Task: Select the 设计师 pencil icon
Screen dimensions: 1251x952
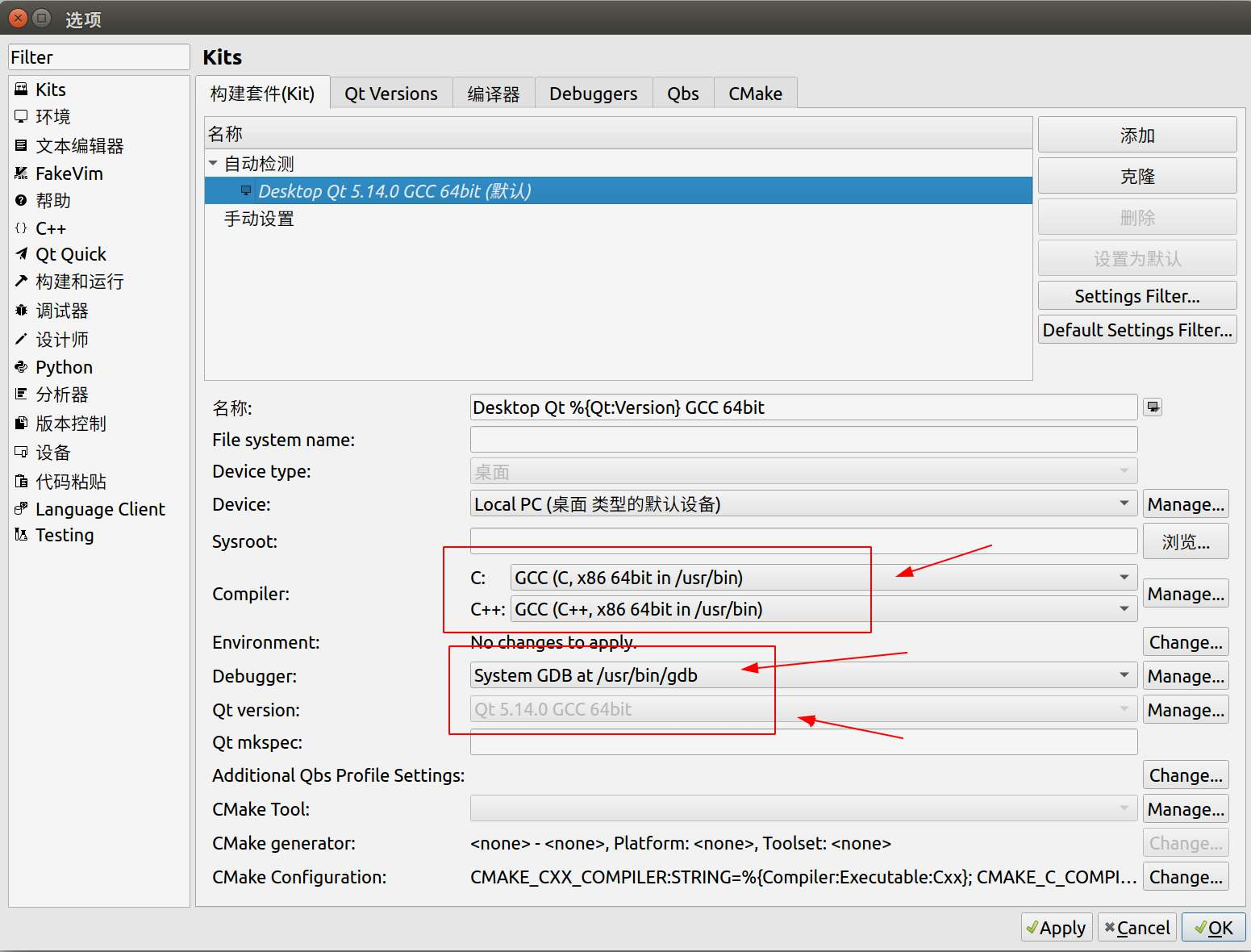Action: pos(21,340)
